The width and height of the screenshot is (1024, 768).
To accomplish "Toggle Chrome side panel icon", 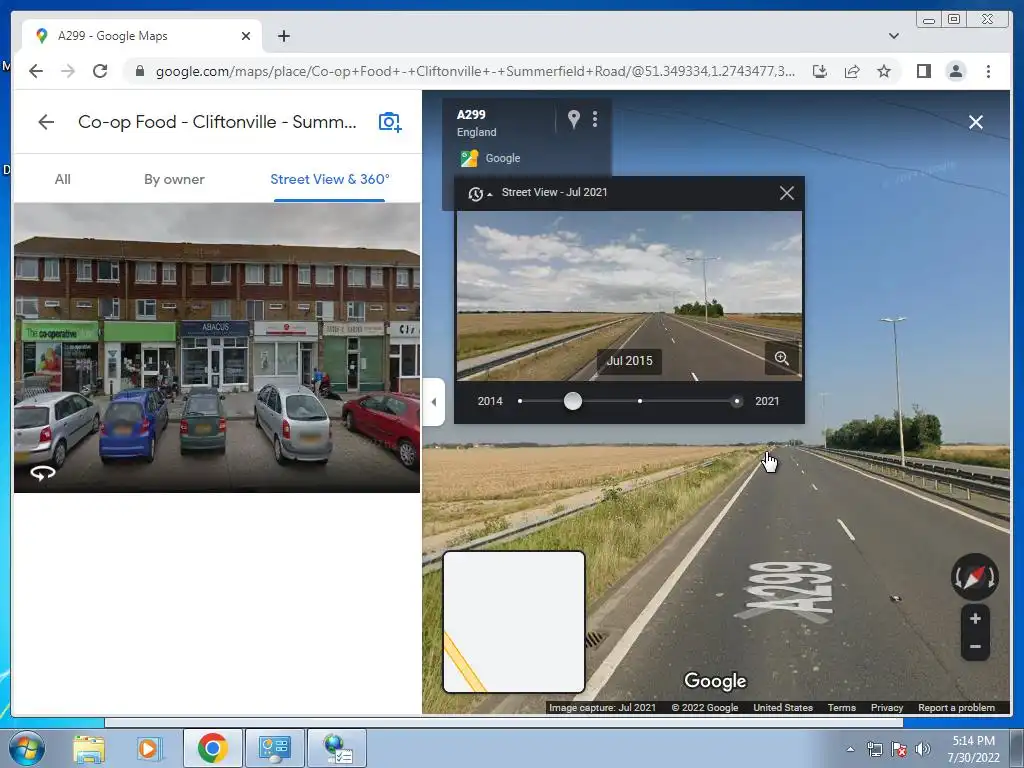I will (x=923, y=71).
